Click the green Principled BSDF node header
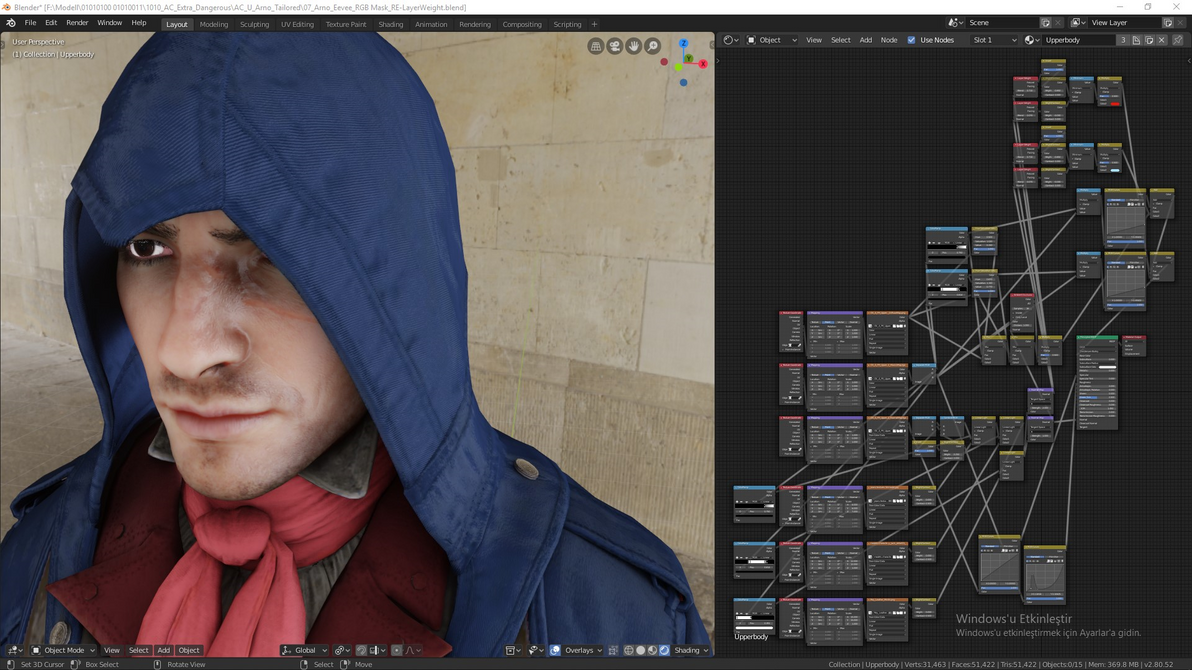Image resolution: width=1192 pixels, height=670 pixels. point(1098,338)
